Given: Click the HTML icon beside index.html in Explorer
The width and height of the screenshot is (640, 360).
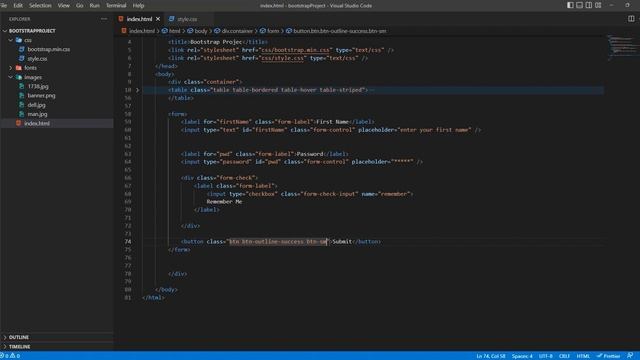Looking at the screenshot, I should [x=18, y=123].
